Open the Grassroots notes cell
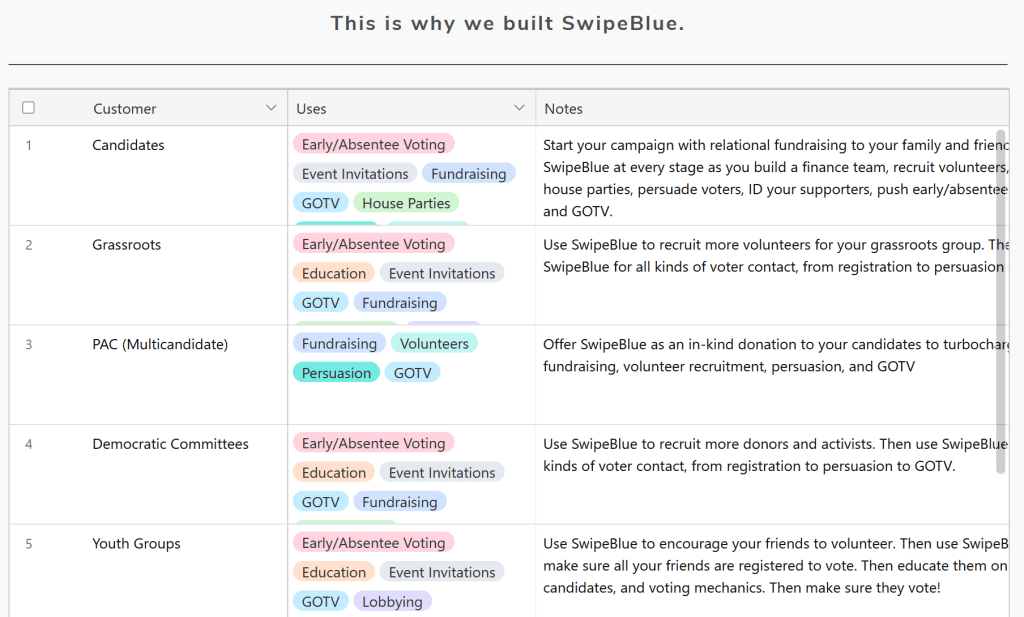Screen dimensions: 1024x617 773,276
